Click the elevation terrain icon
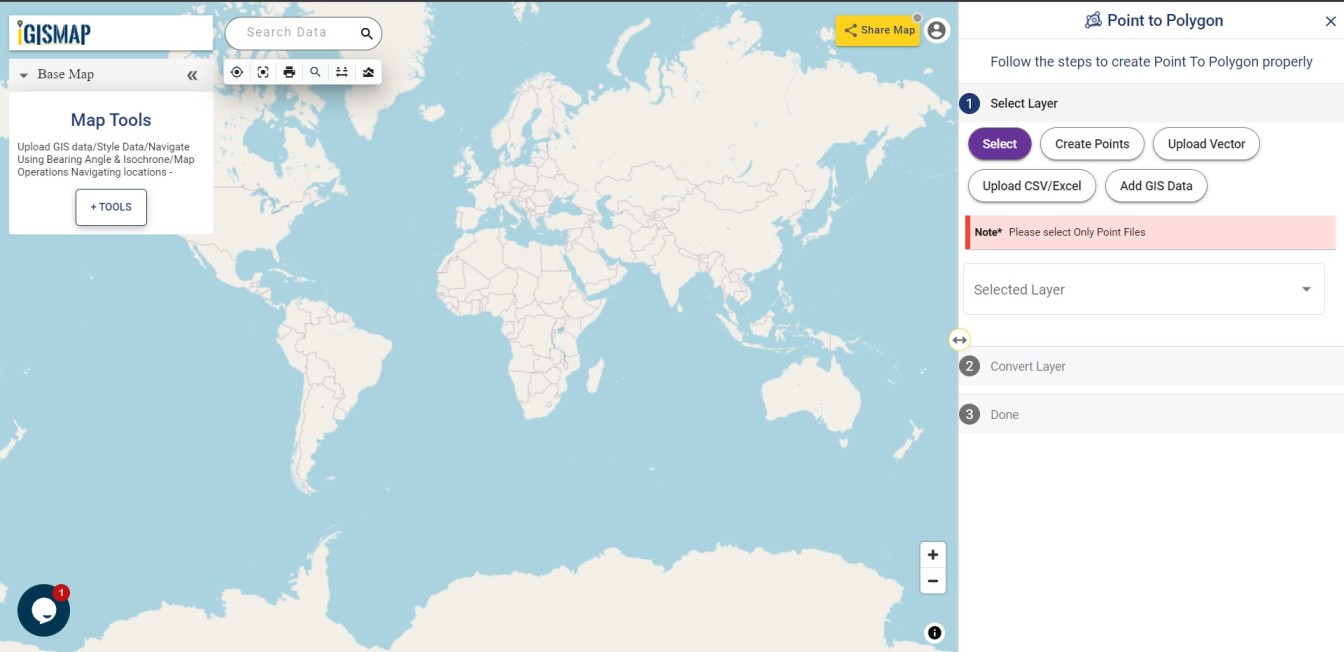1344x652 pixels. 367,71
